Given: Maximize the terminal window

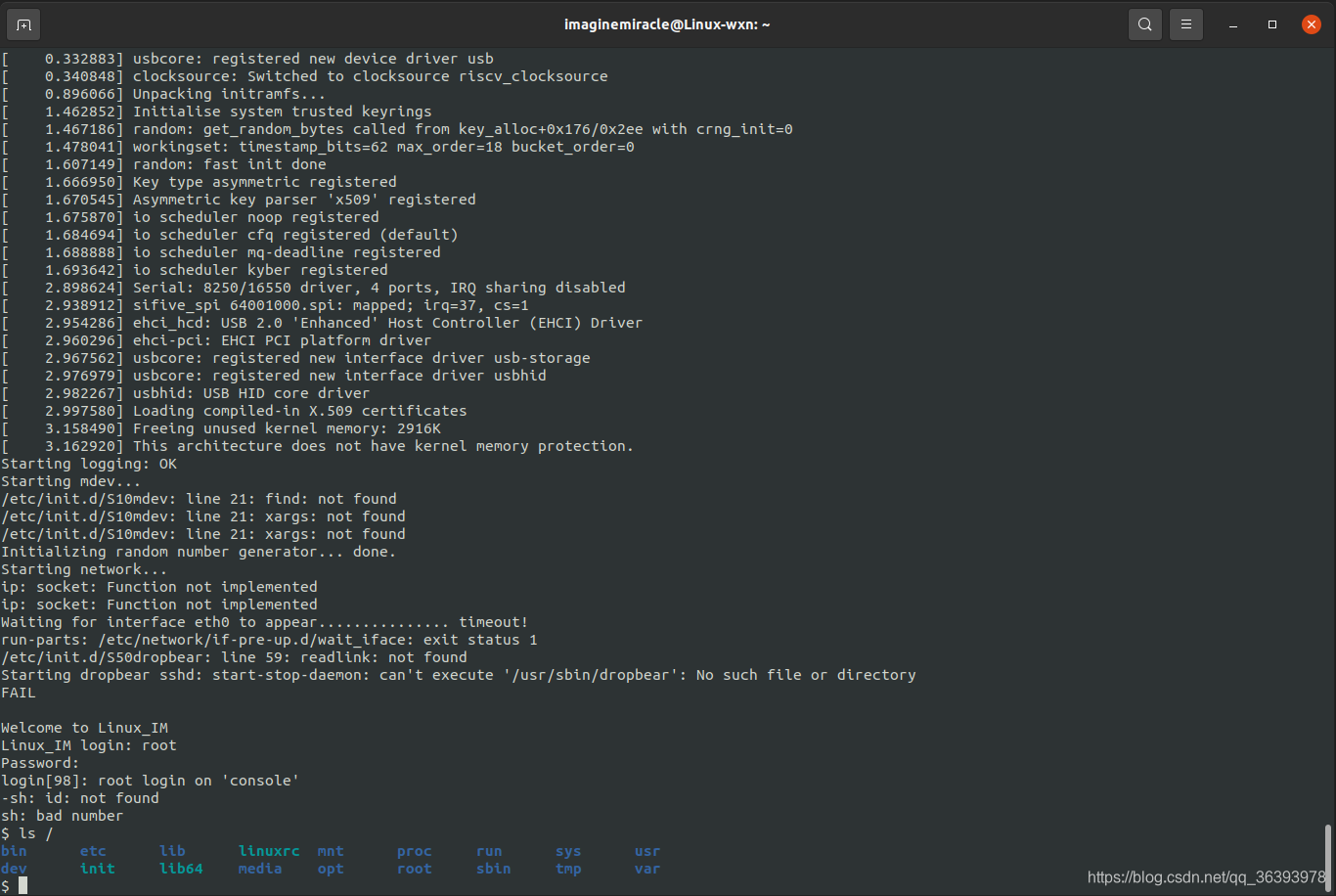Looking at the screenshot, I should click(x=1272, y=24).
